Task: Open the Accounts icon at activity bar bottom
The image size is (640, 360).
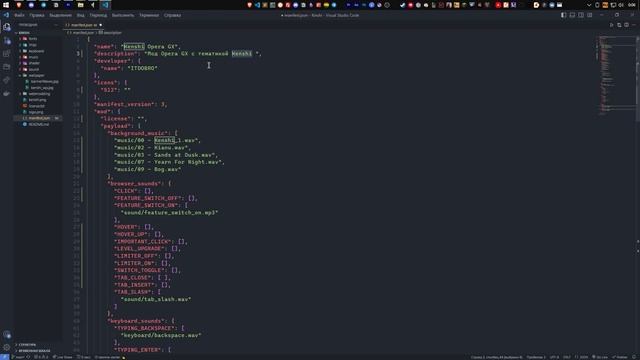Action: (7, 335)
